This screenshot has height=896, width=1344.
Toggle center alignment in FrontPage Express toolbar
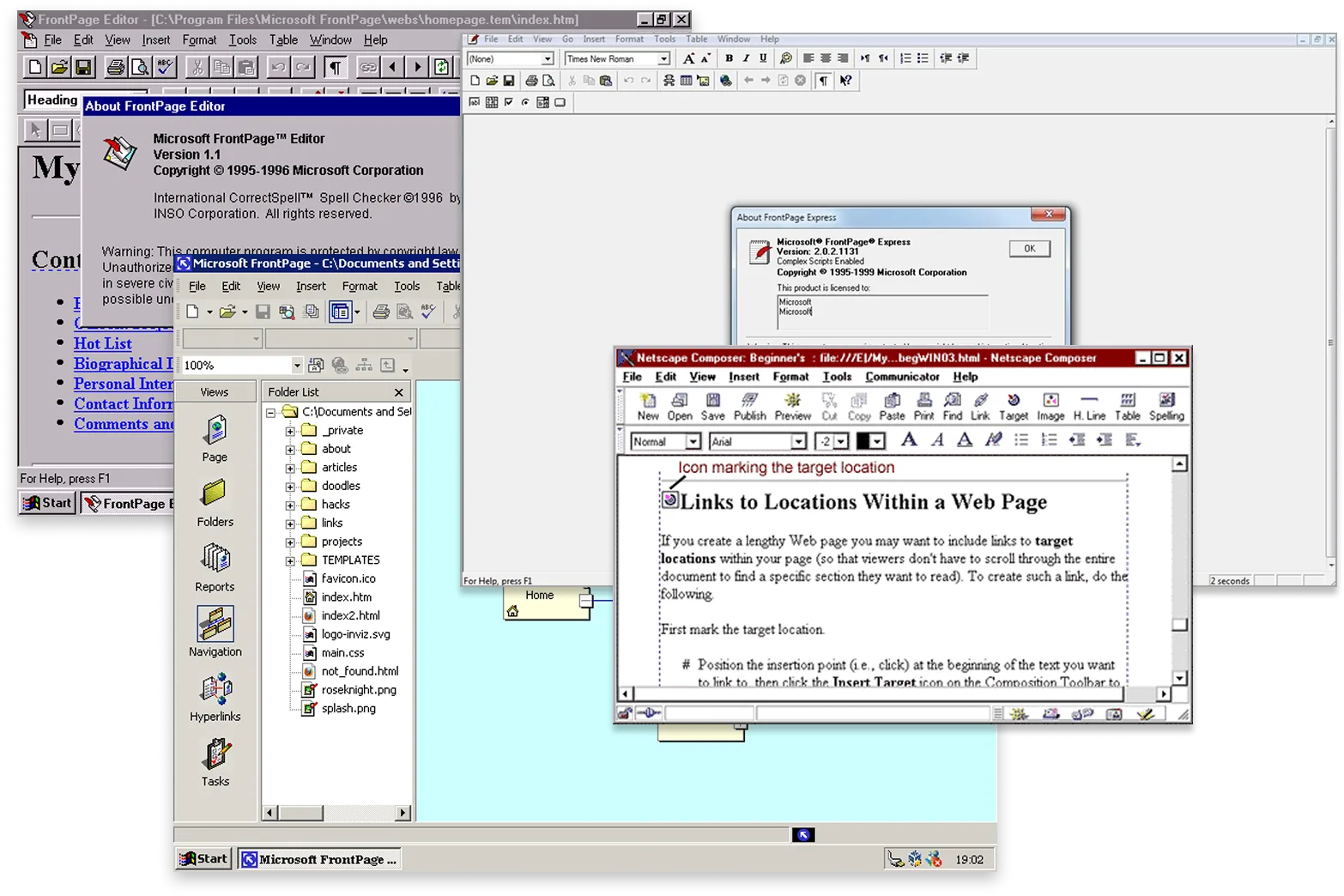pos(825,58)
